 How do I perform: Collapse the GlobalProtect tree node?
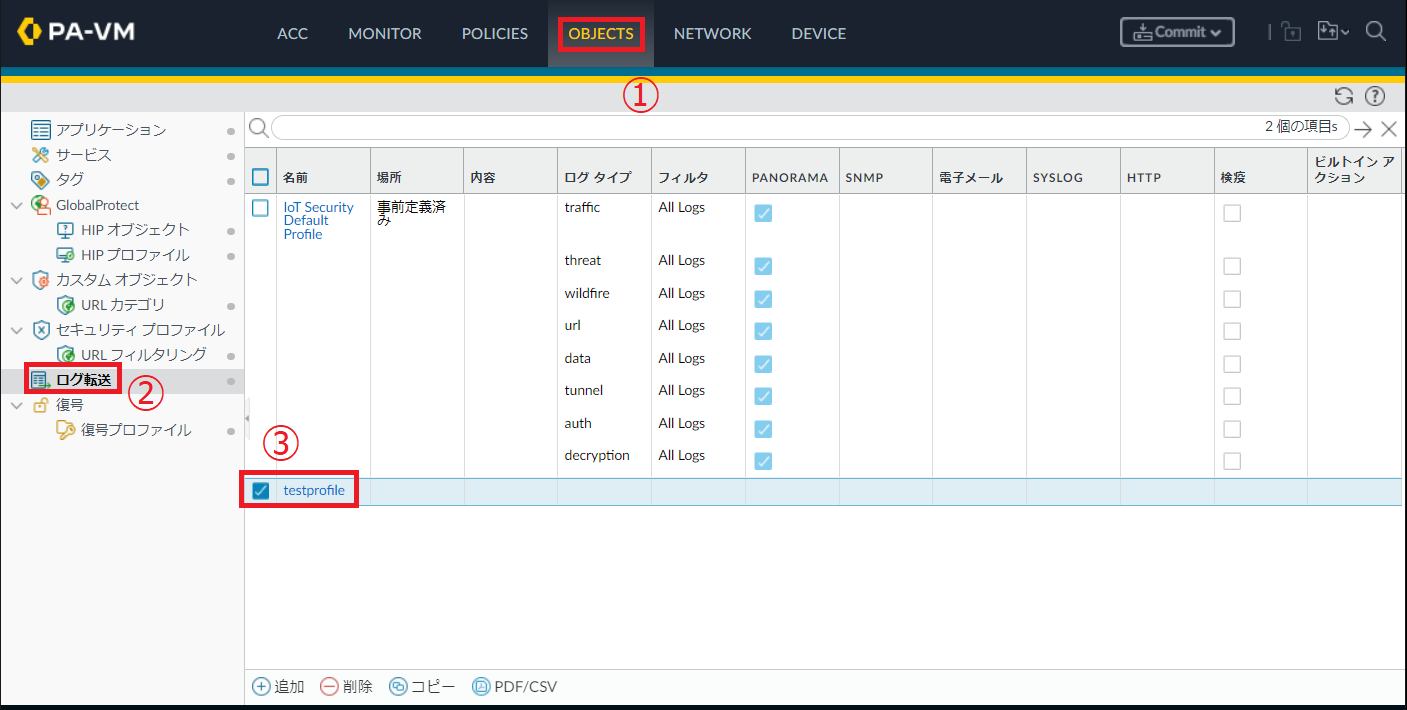16,205
